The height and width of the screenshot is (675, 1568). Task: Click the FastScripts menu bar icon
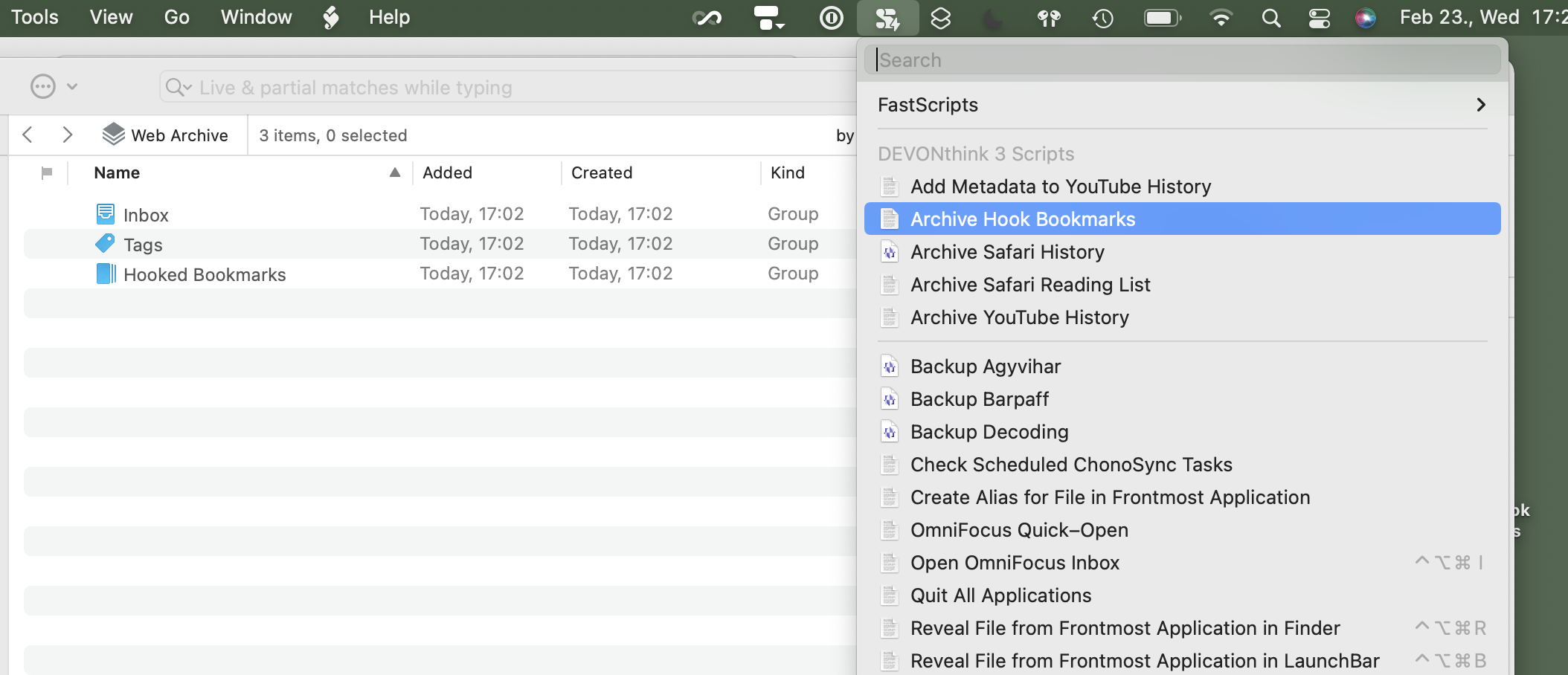887,18
